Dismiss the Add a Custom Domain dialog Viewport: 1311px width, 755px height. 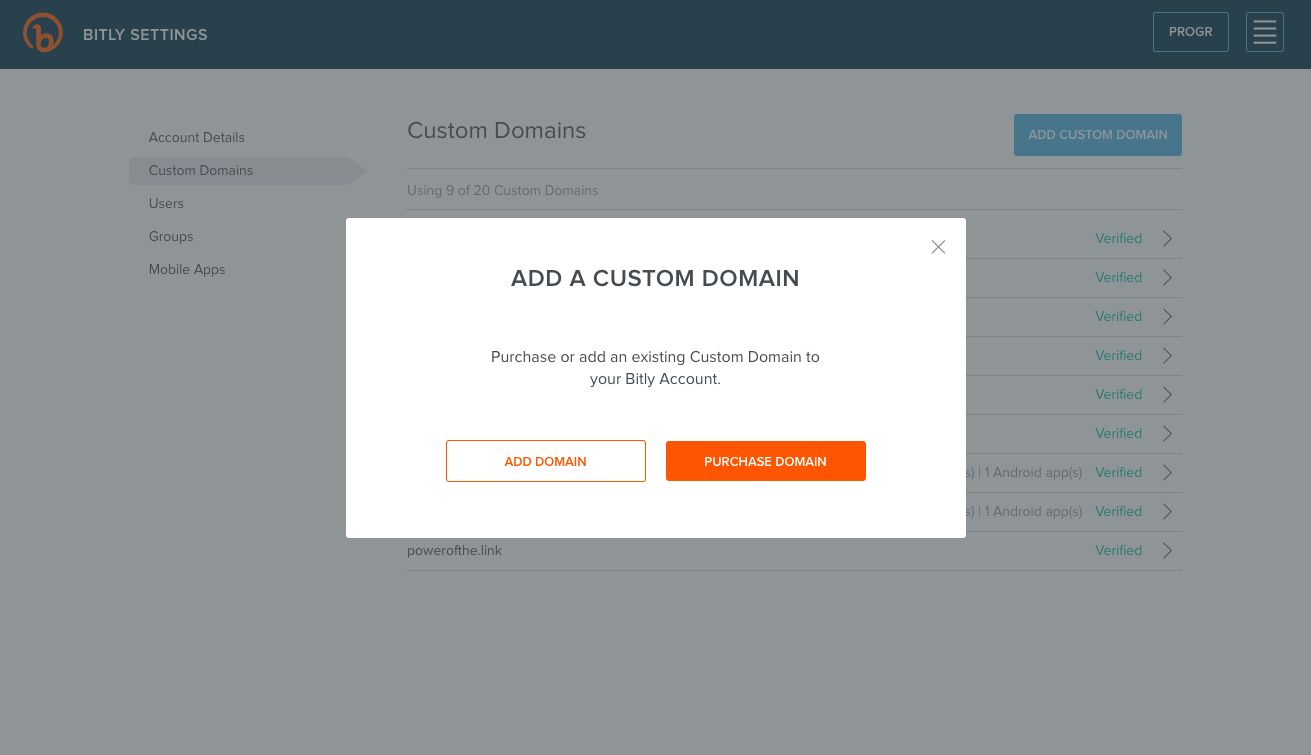pos(938,247)
